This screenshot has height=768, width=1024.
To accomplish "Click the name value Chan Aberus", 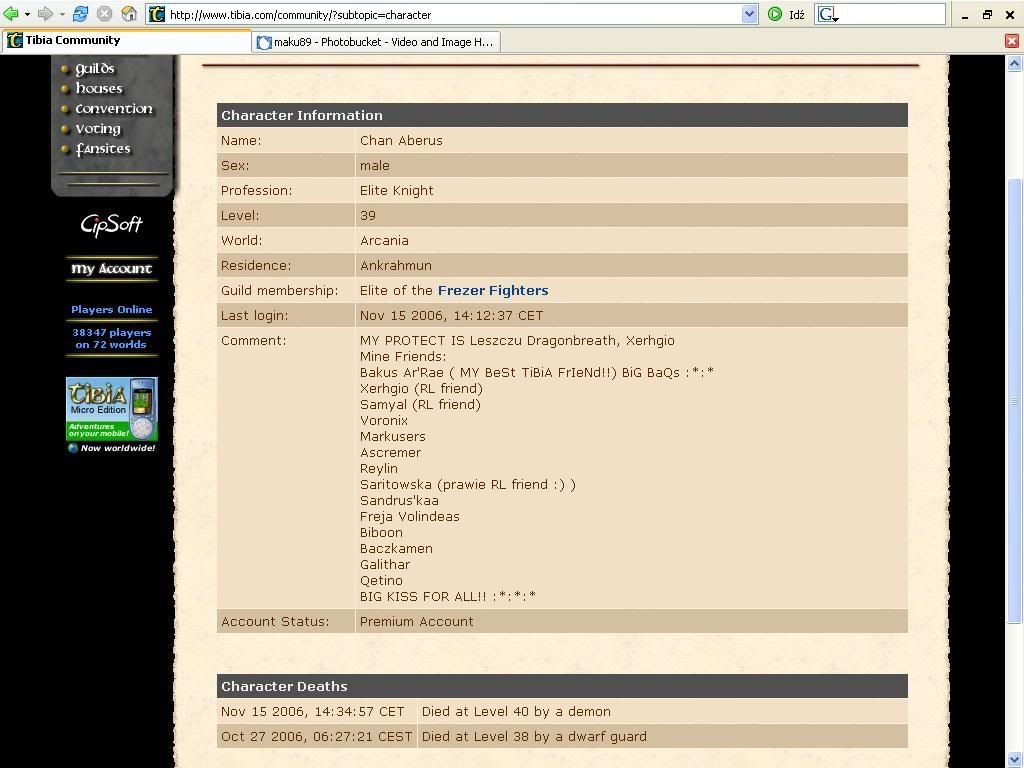I will 401,140.
